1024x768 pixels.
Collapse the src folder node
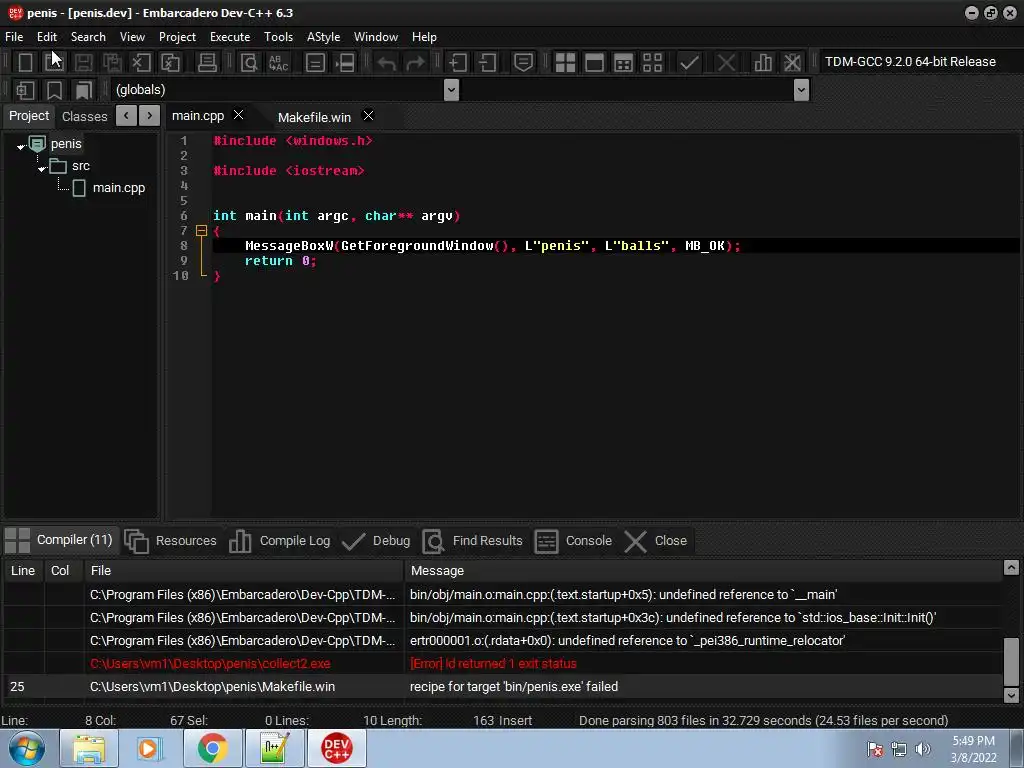42,168
